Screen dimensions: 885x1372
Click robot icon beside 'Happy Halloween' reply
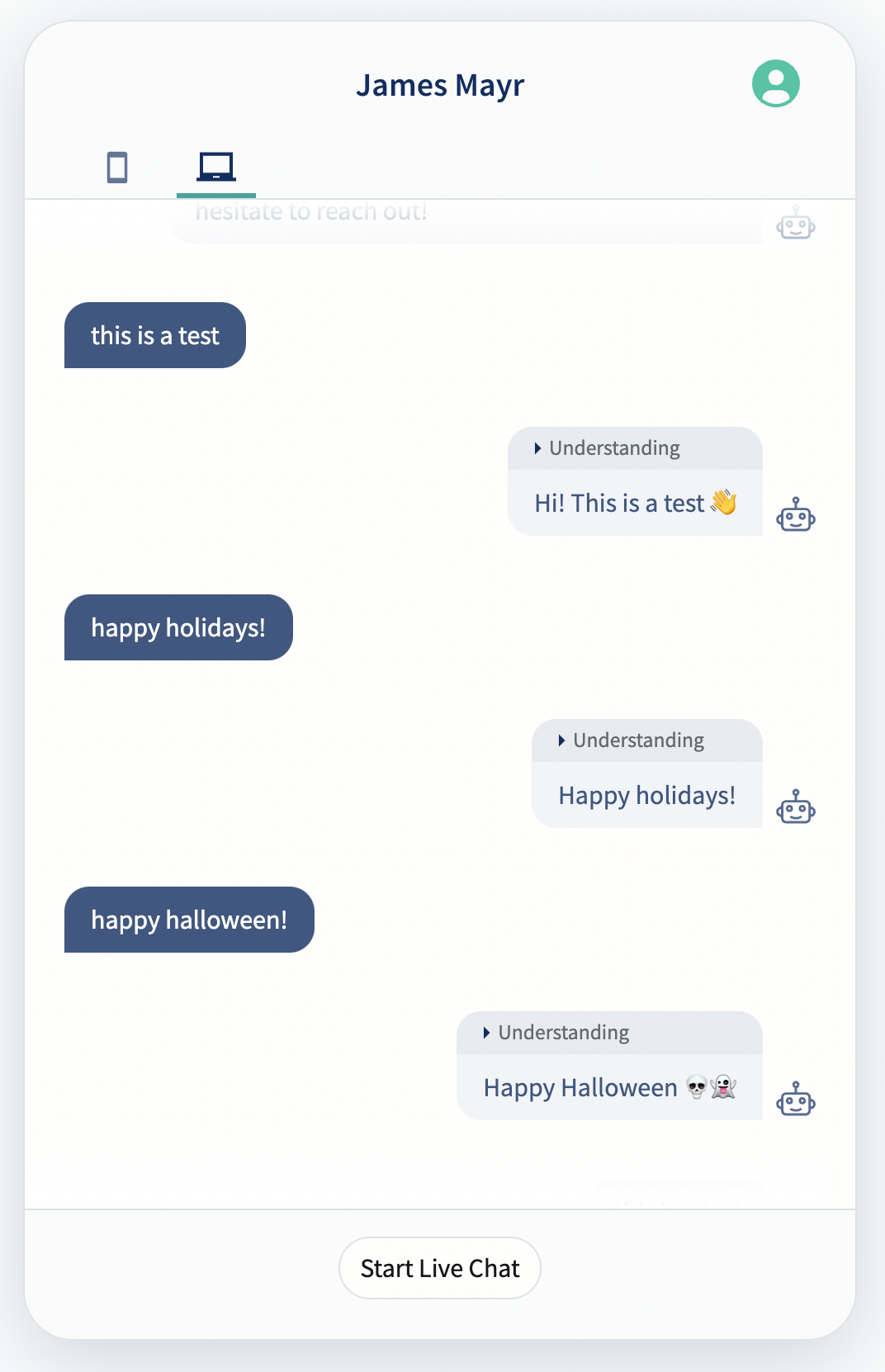pyautogui.click(x=796, y=1099)
